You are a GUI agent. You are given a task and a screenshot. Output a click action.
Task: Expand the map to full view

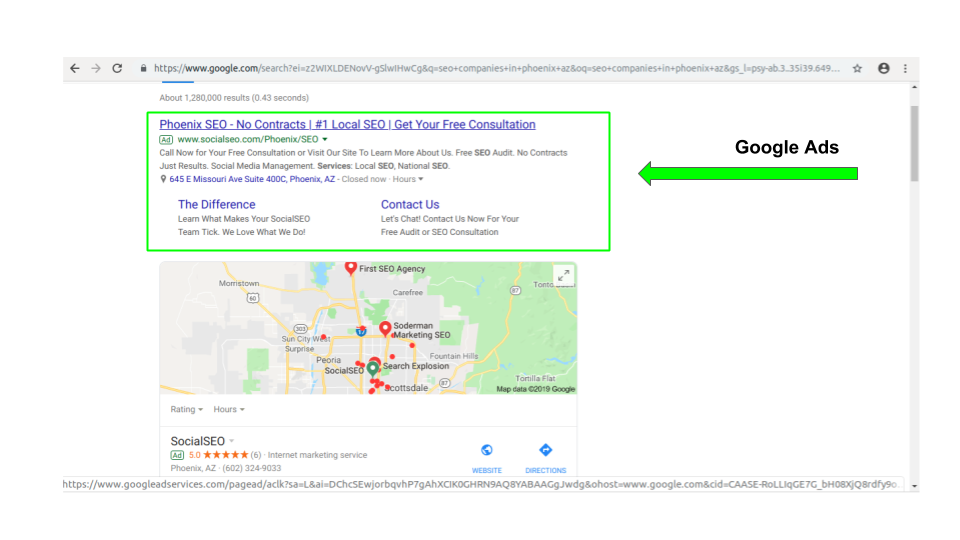(563, 276)
